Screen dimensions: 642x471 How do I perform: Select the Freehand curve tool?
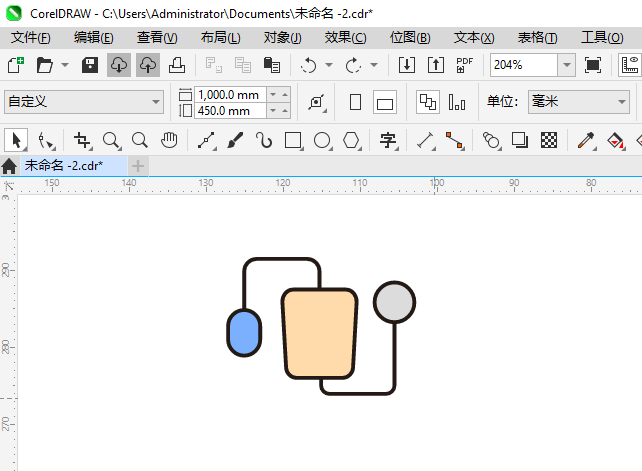pyautogui.click(x=206, y=140)
